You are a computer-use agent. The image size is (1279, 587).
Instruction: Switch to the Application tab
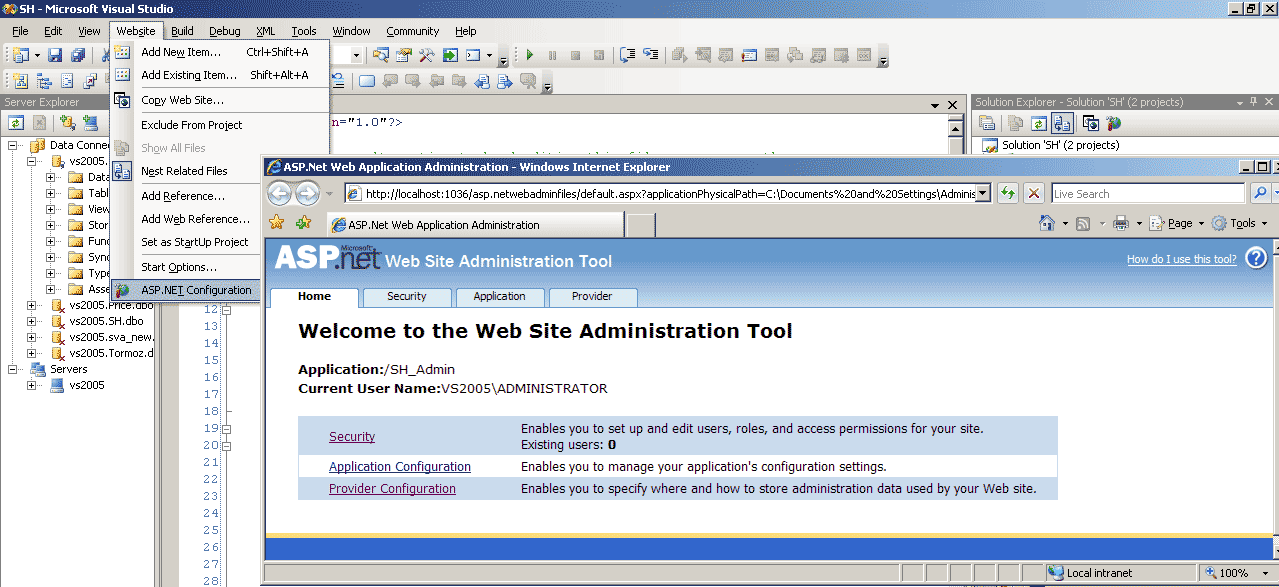click(500, 297)
